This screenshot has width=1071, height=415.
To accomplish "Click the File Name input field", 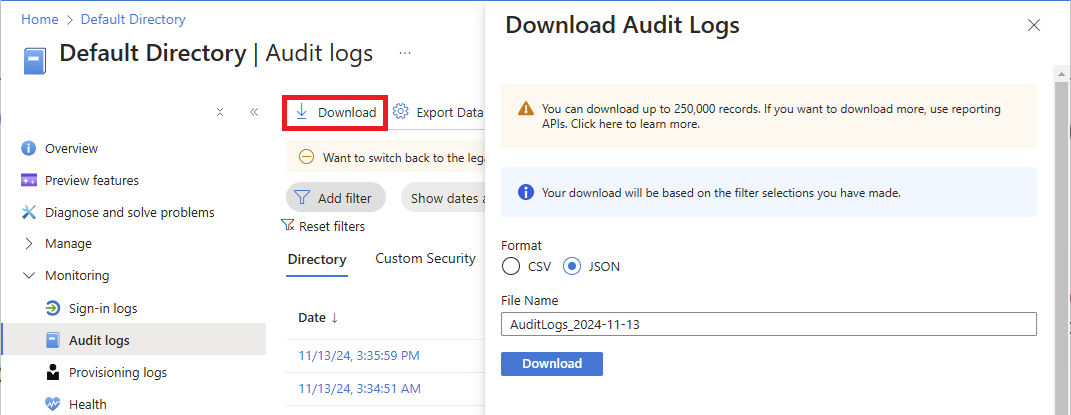I will (768, 324).
